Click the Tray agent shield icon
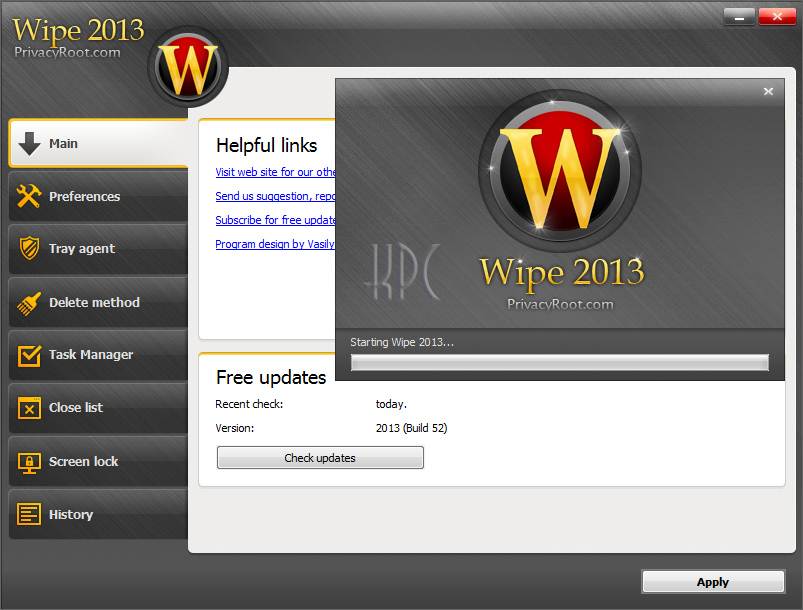The image size is (803, 610). click(29, 248)
